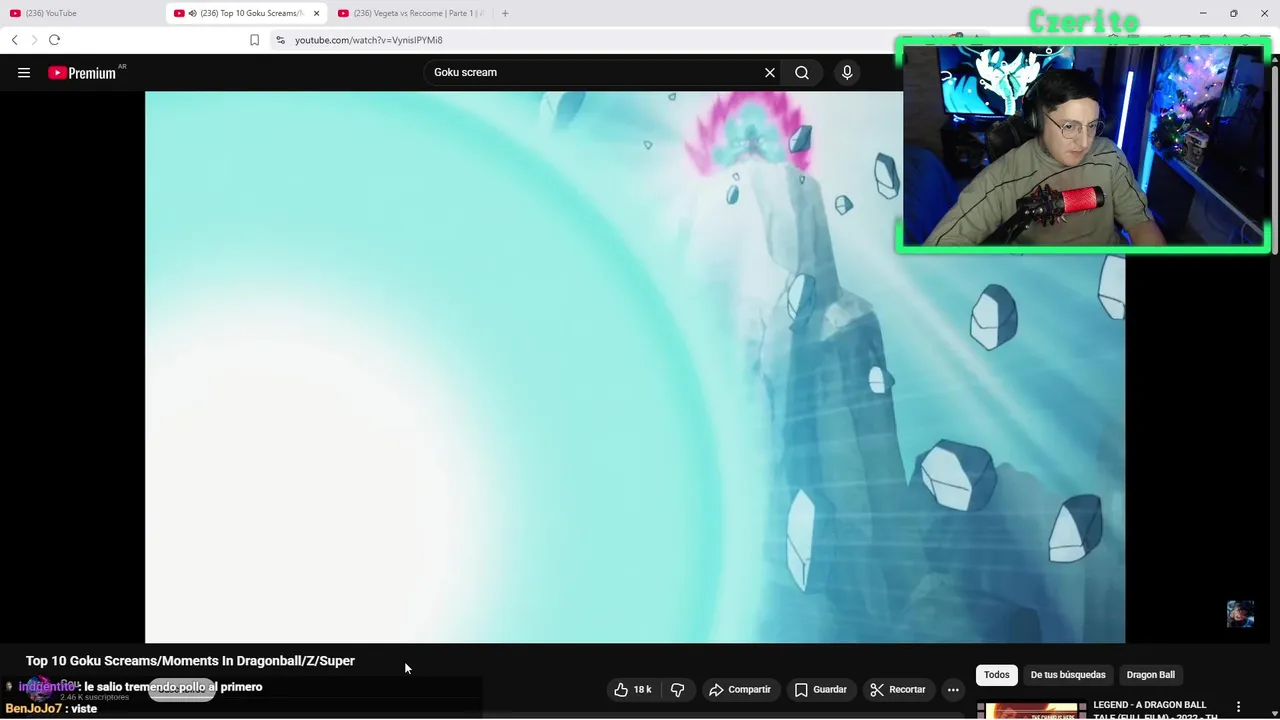Go back with the browser back arrow
This screenshot has width=1280, height=720.
pyautogui.click(x=14, y=40)
